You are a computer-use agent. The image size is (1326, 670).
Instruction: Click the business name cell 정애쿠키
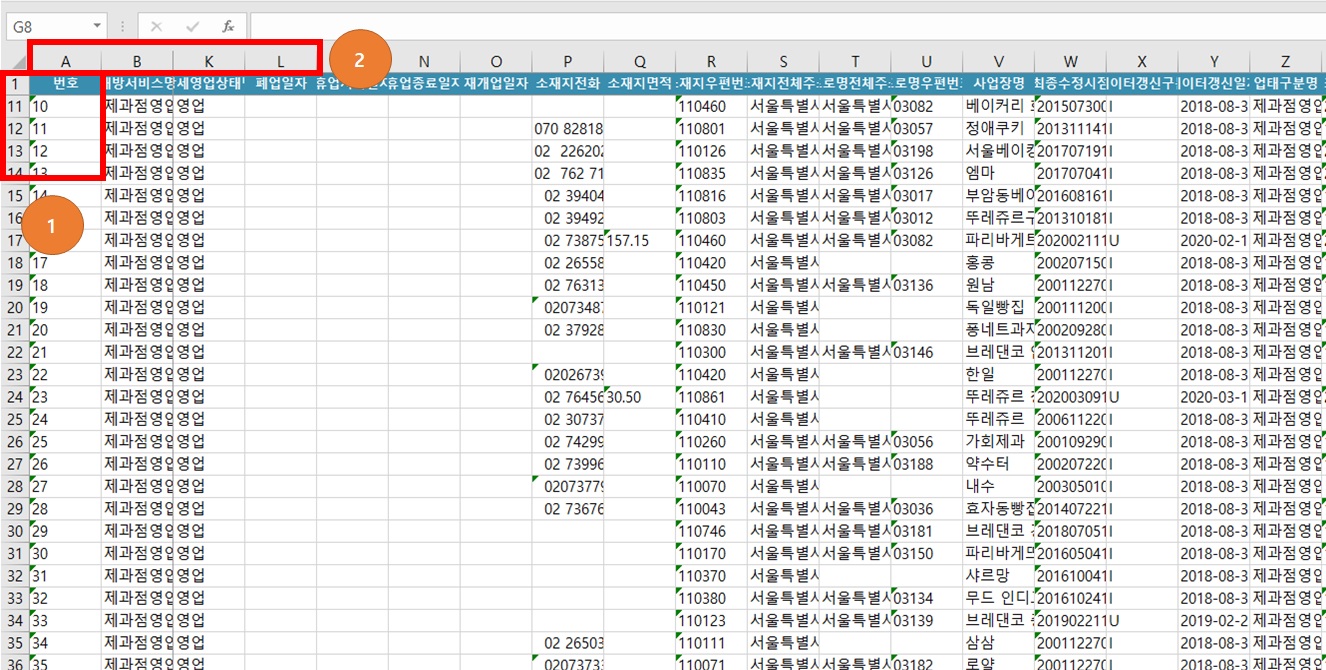pos(999,128)
